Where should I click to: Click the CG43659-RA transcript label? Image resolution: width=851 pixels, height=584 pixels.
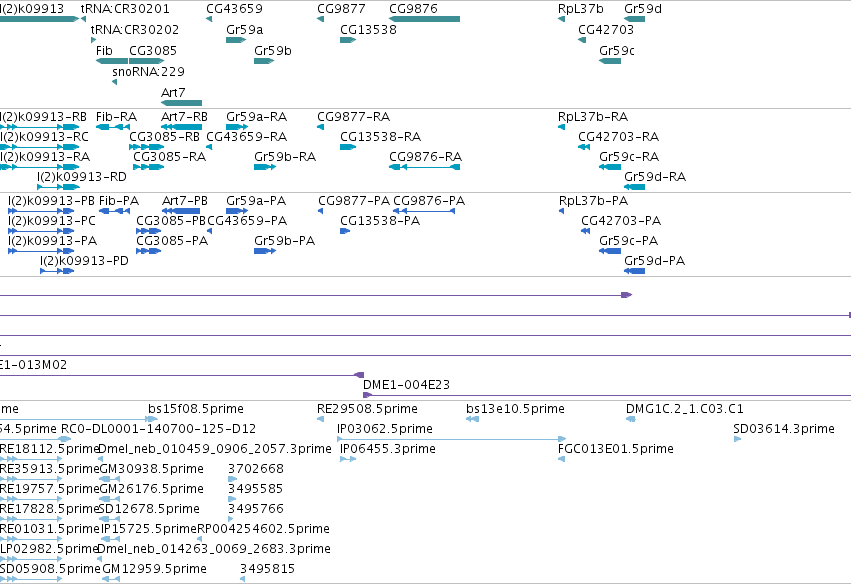point(247,137)
